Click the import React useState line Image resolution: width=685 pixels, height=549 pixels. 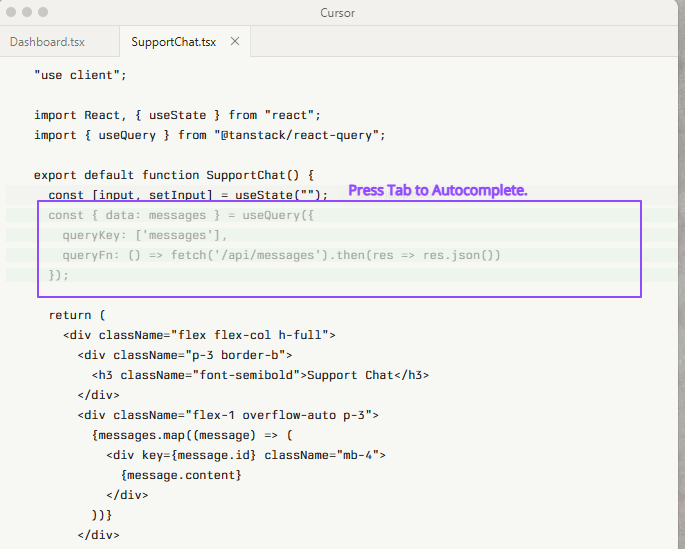click(x=177, y=115)
